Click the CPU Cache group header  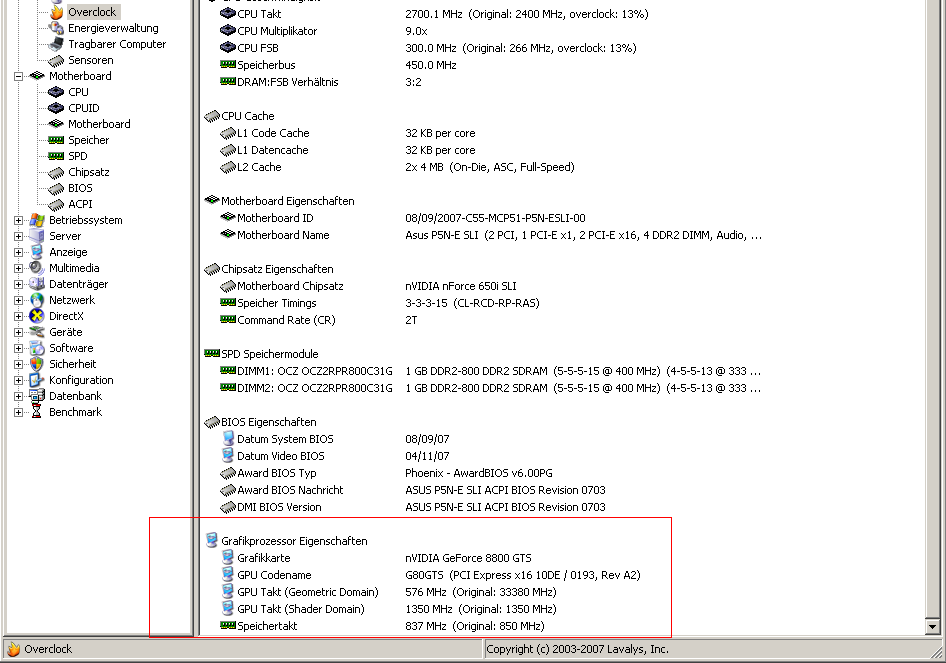pos(240,116)
